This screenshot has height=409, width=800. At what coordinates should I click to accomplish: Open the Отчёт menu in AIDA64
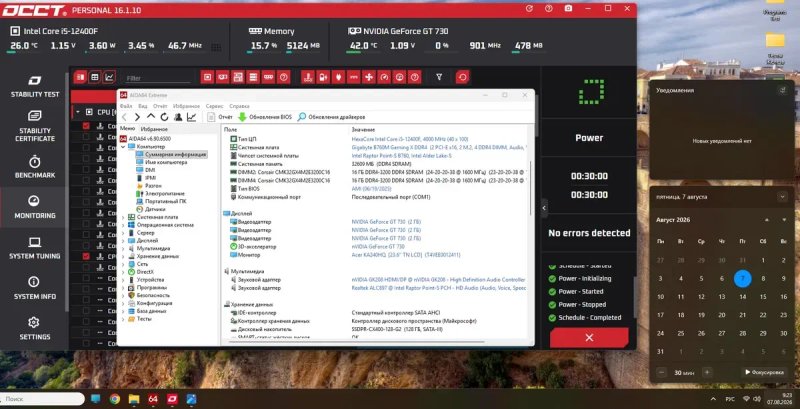(x=160, y=106)
